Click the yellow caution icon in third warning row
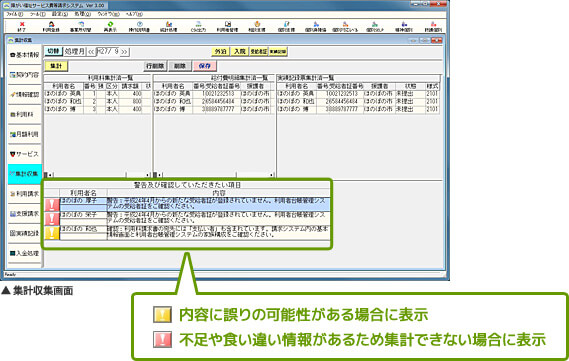Image resolution: width=569 pixels, height=361 pixels. (x=52, y=233)
